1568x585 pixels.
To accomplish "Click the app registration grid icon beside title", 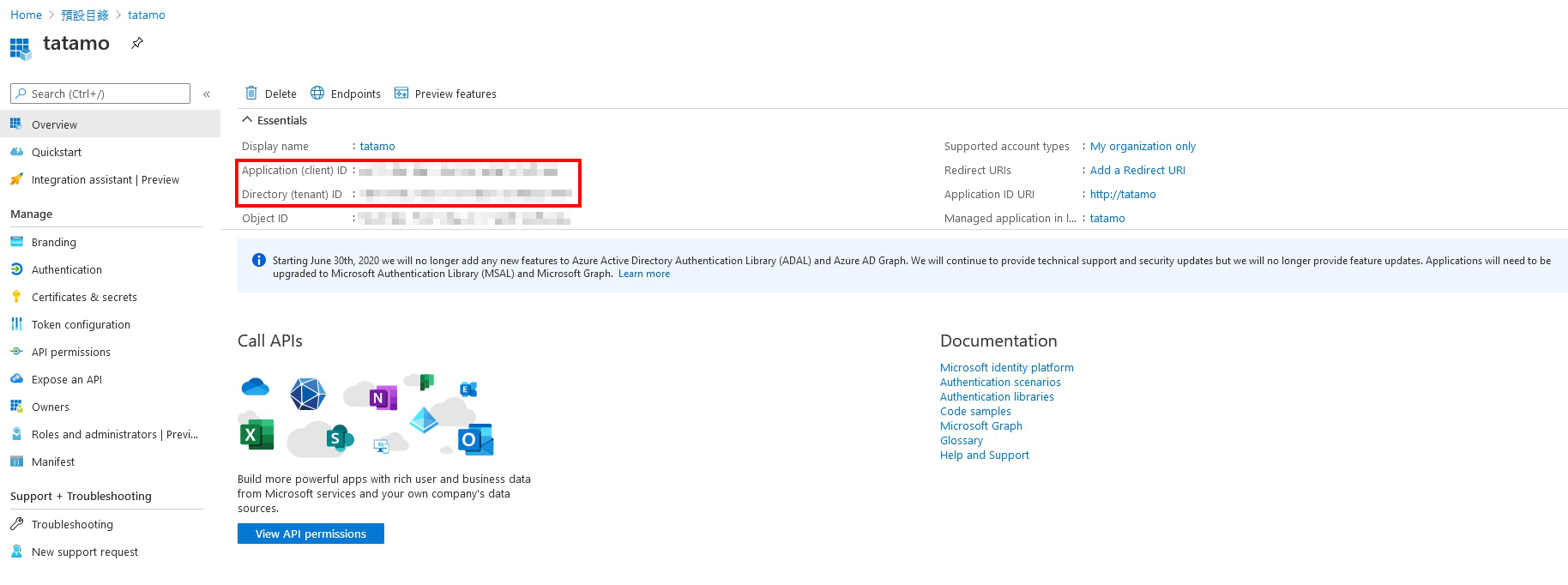I will point(21,48).
